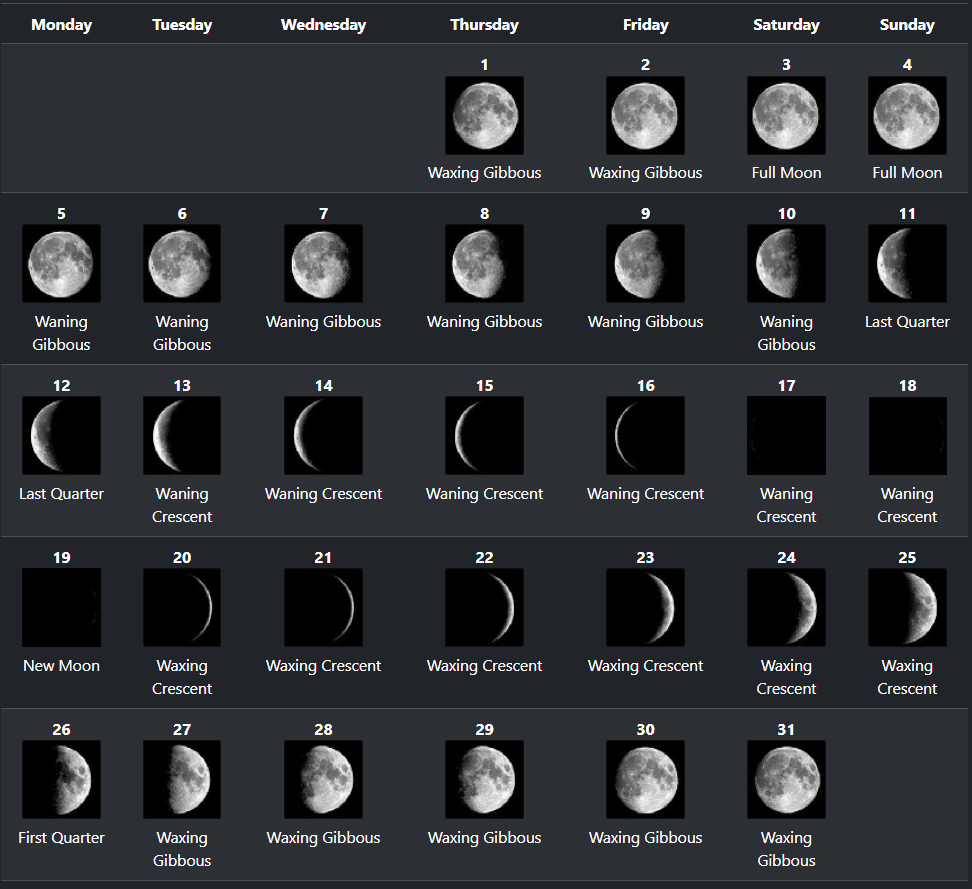Click the date number 22

[x=484, y=557]
